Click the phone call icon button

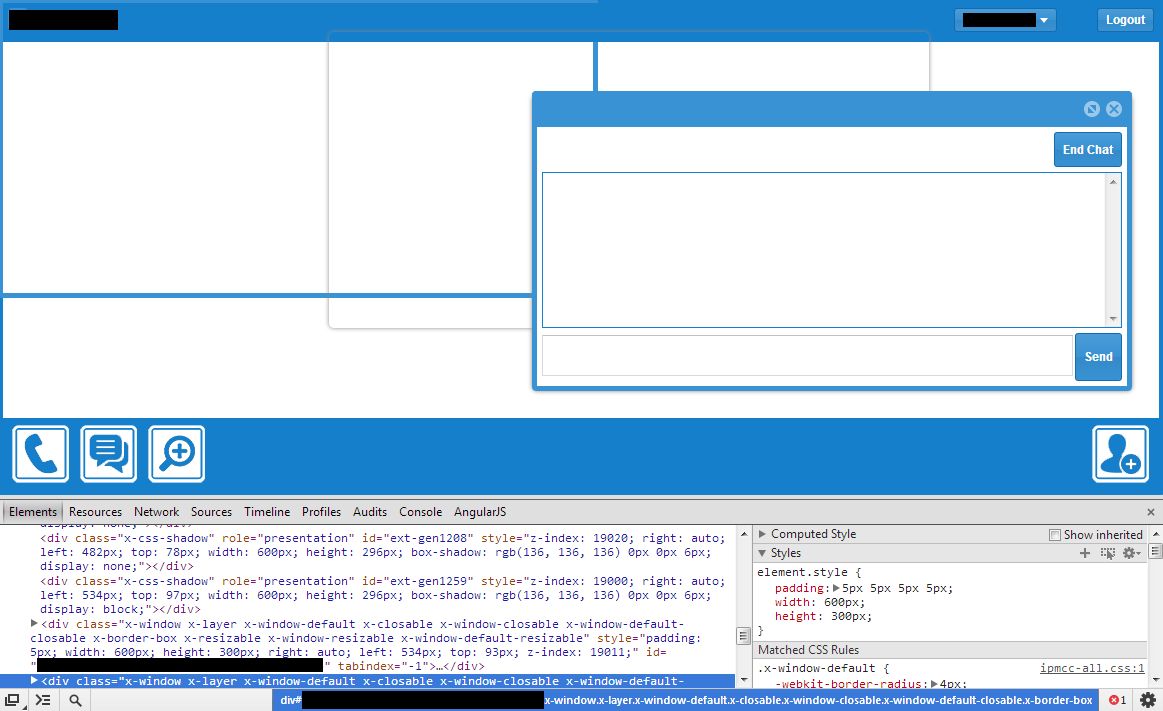[x=41, y=454]
